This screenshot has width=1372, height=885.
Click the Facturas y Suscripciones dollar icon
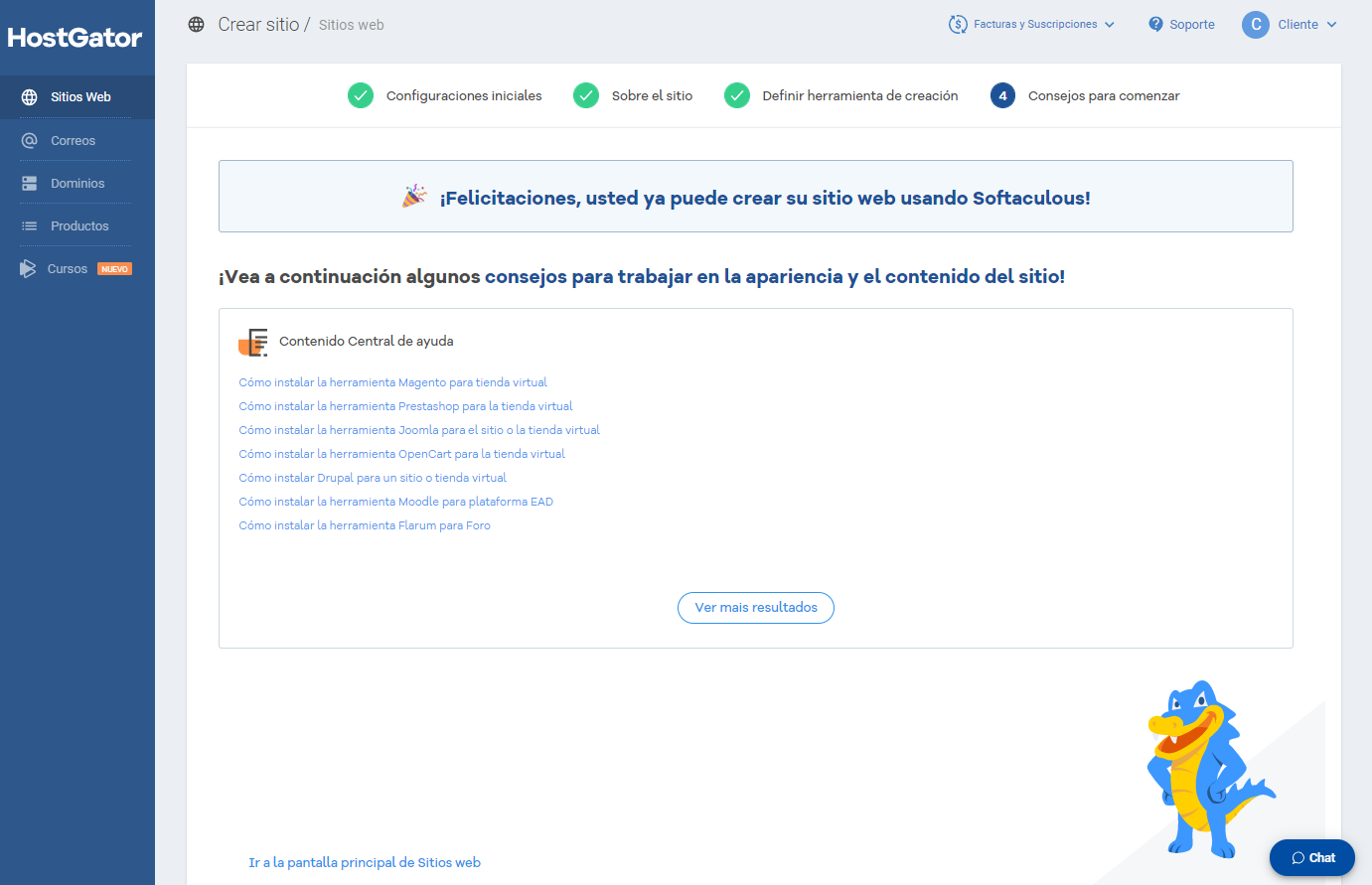(x=958, y=25)
